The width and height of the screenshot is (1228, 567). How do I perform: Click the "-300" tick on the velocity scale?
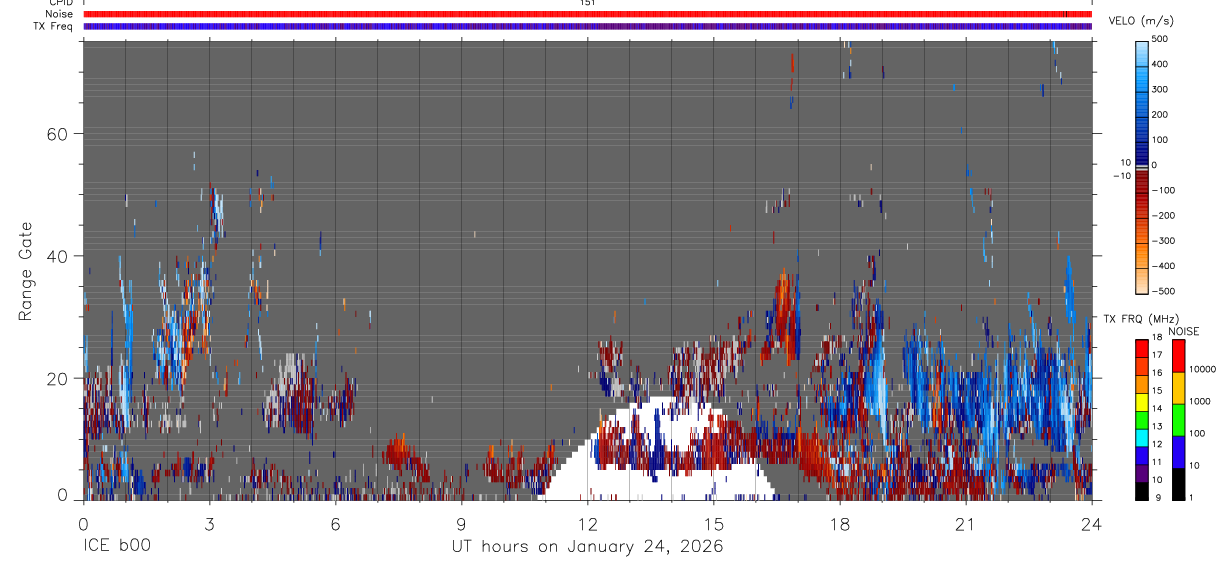[1163, 241]
